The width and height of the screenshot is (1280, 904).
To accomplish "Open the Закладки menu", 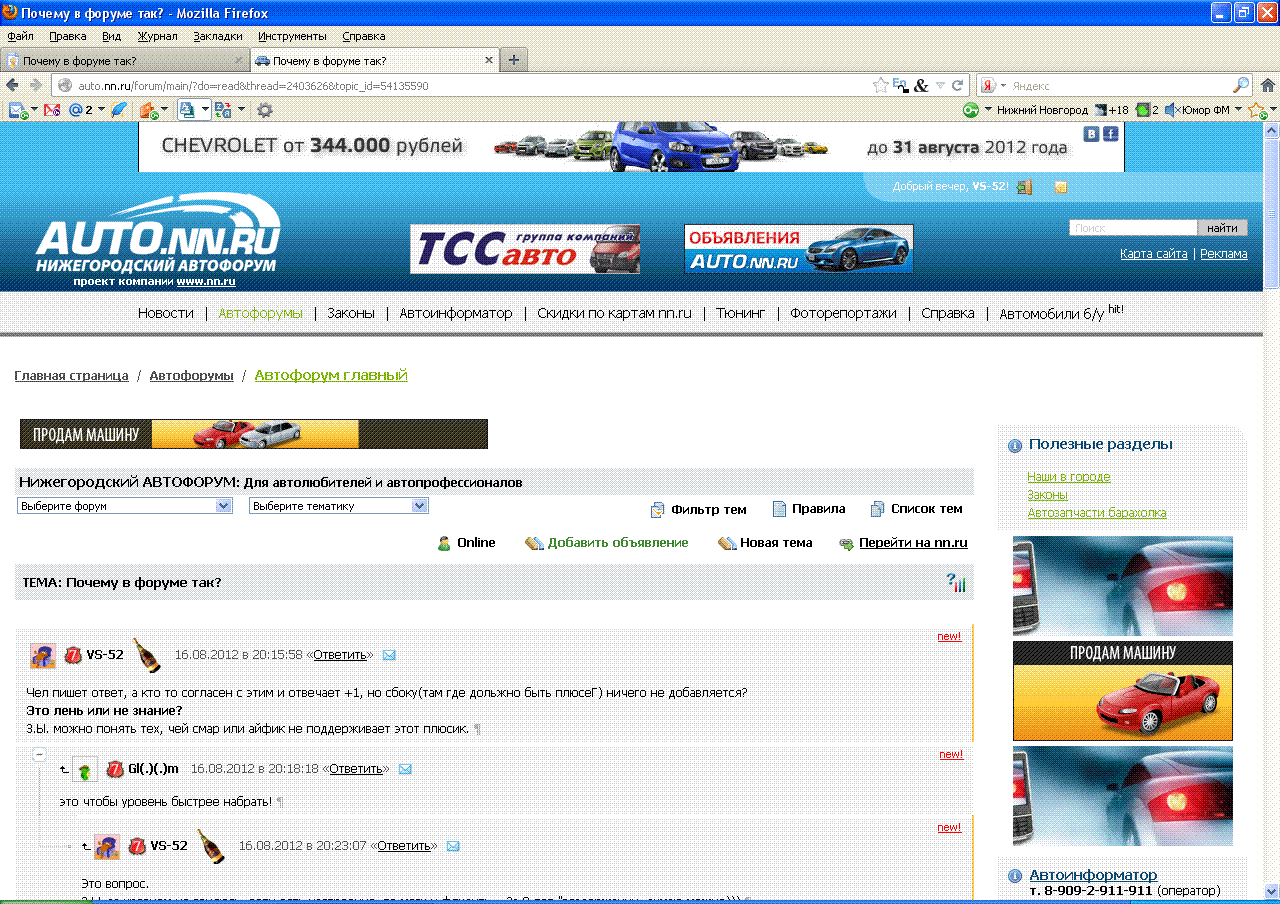I will pos(218,36).
